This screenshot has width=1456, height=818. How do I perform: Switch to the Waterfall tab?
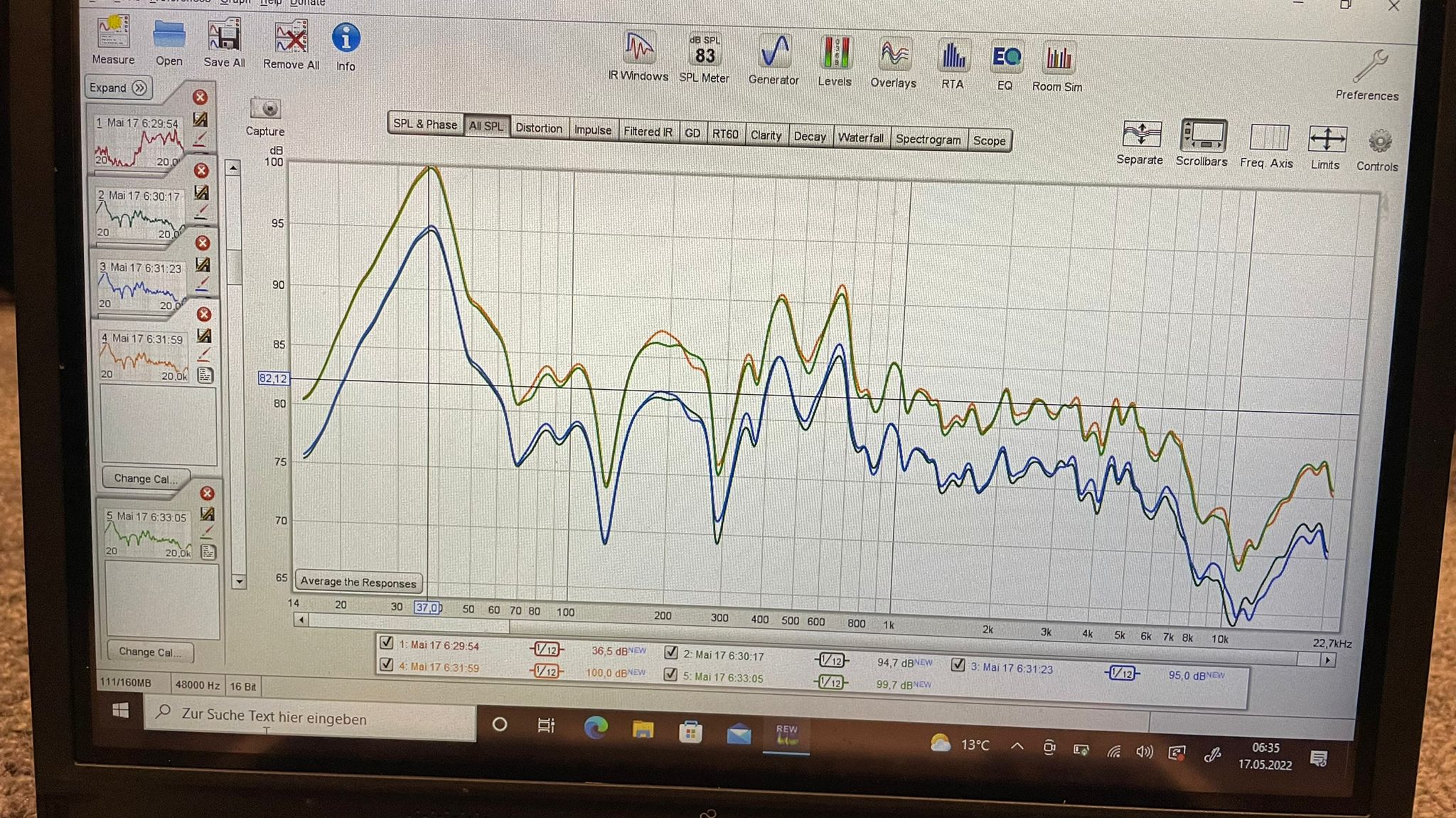click(860, 138)
